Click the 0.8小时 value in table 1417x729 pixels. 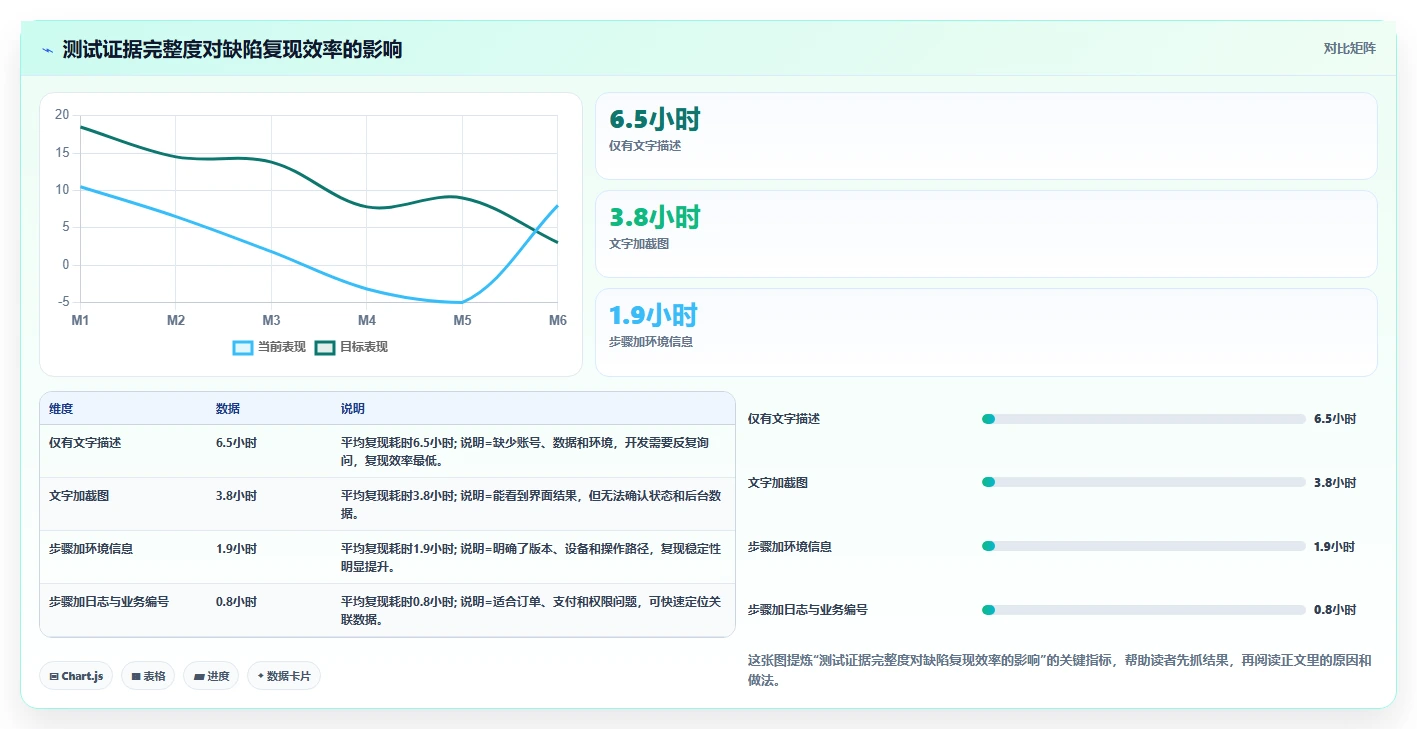(x=236, y=602)
